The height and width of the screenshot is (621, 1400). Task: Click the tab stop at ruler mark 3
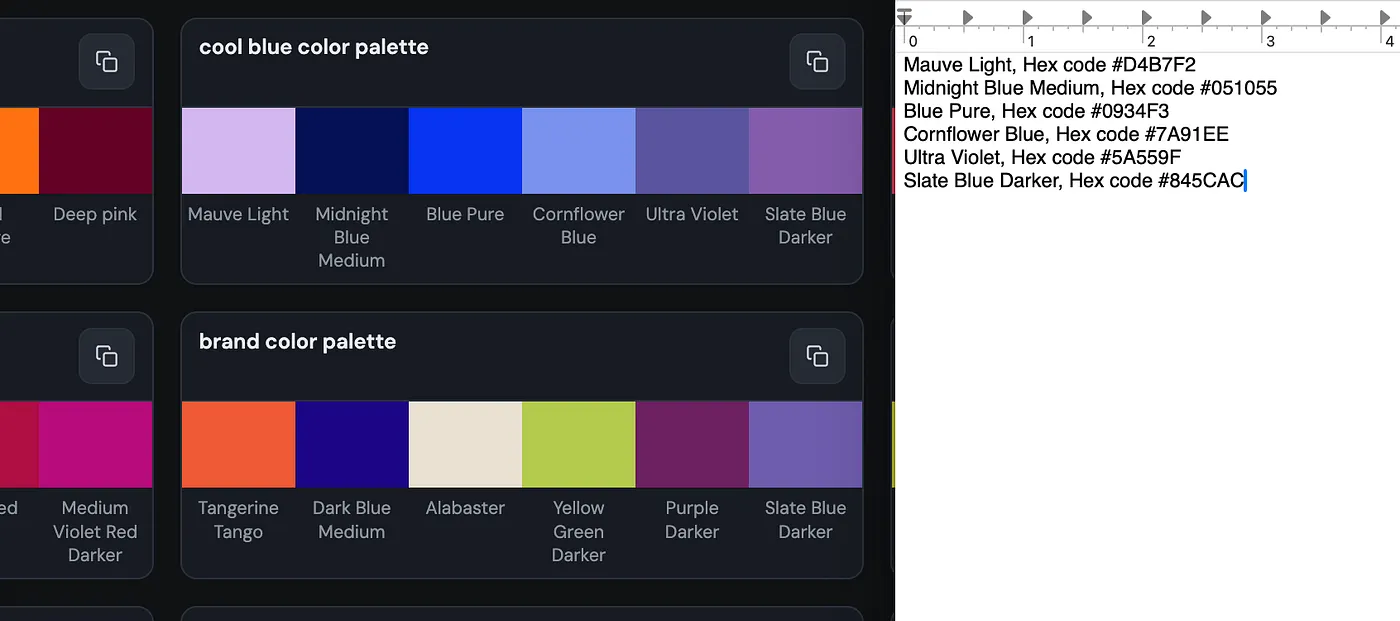[x=1266, y=17]
